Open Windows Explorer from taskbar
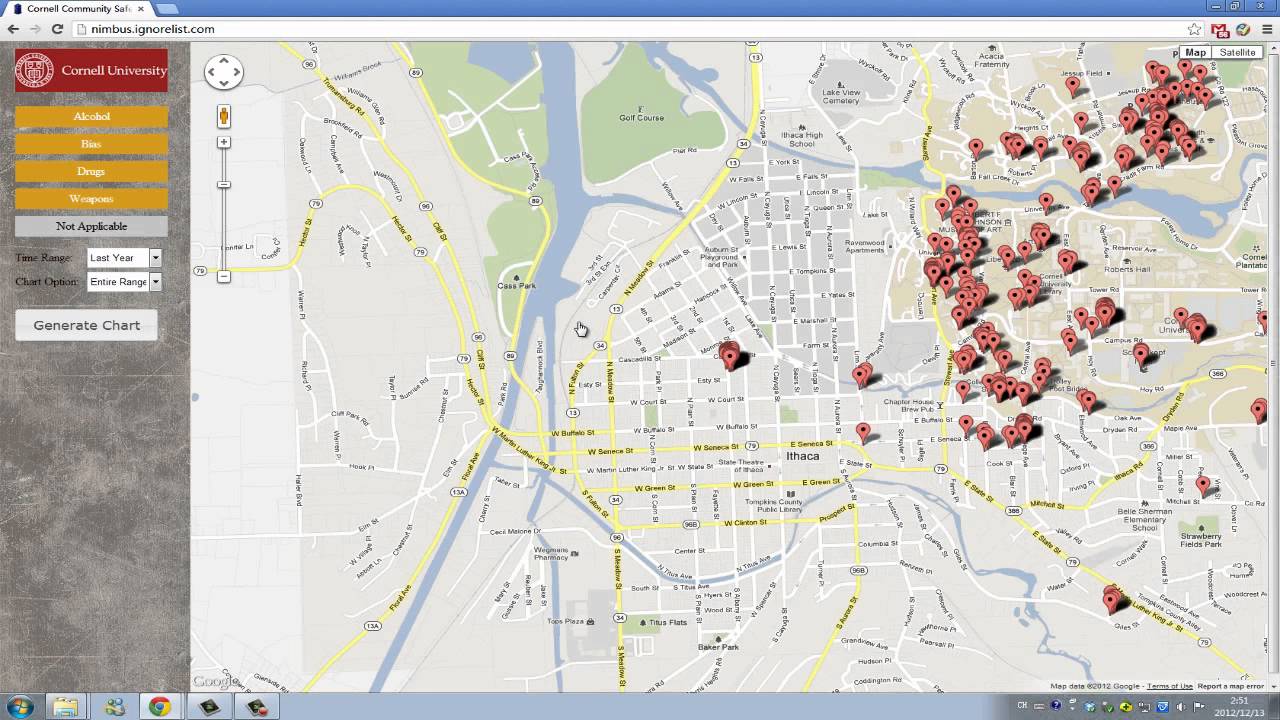This screenshot has width=1280, height=720. (66, 707)
